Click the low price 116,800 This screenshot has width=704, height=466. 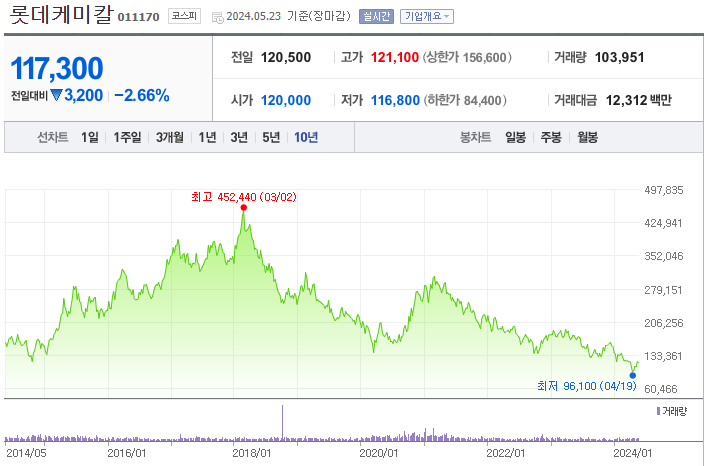(396, 100)
